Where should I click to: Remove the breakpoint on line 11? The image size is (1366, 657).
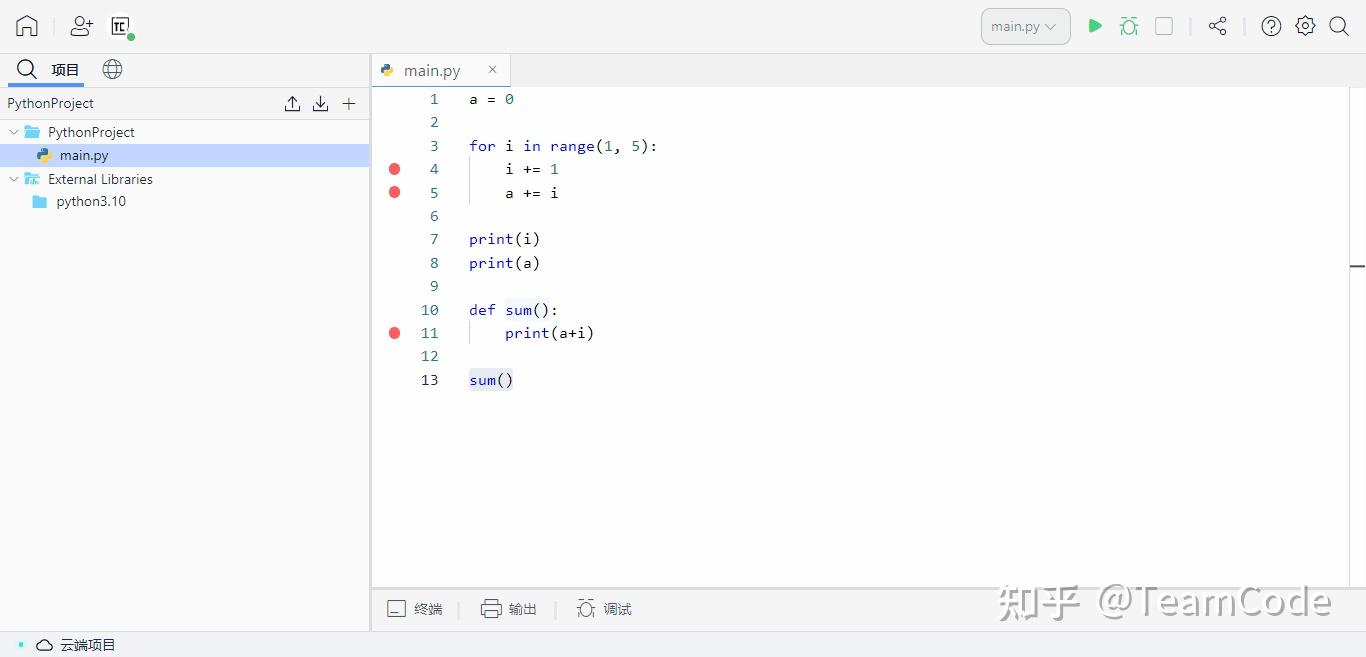click(394, 333)
